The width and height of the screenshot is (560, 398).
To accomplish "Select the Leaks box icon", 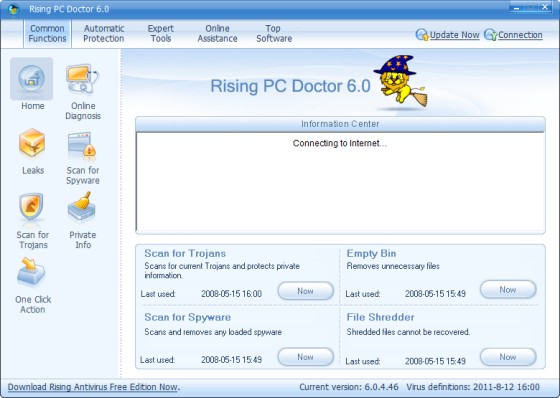I will 32,144.
